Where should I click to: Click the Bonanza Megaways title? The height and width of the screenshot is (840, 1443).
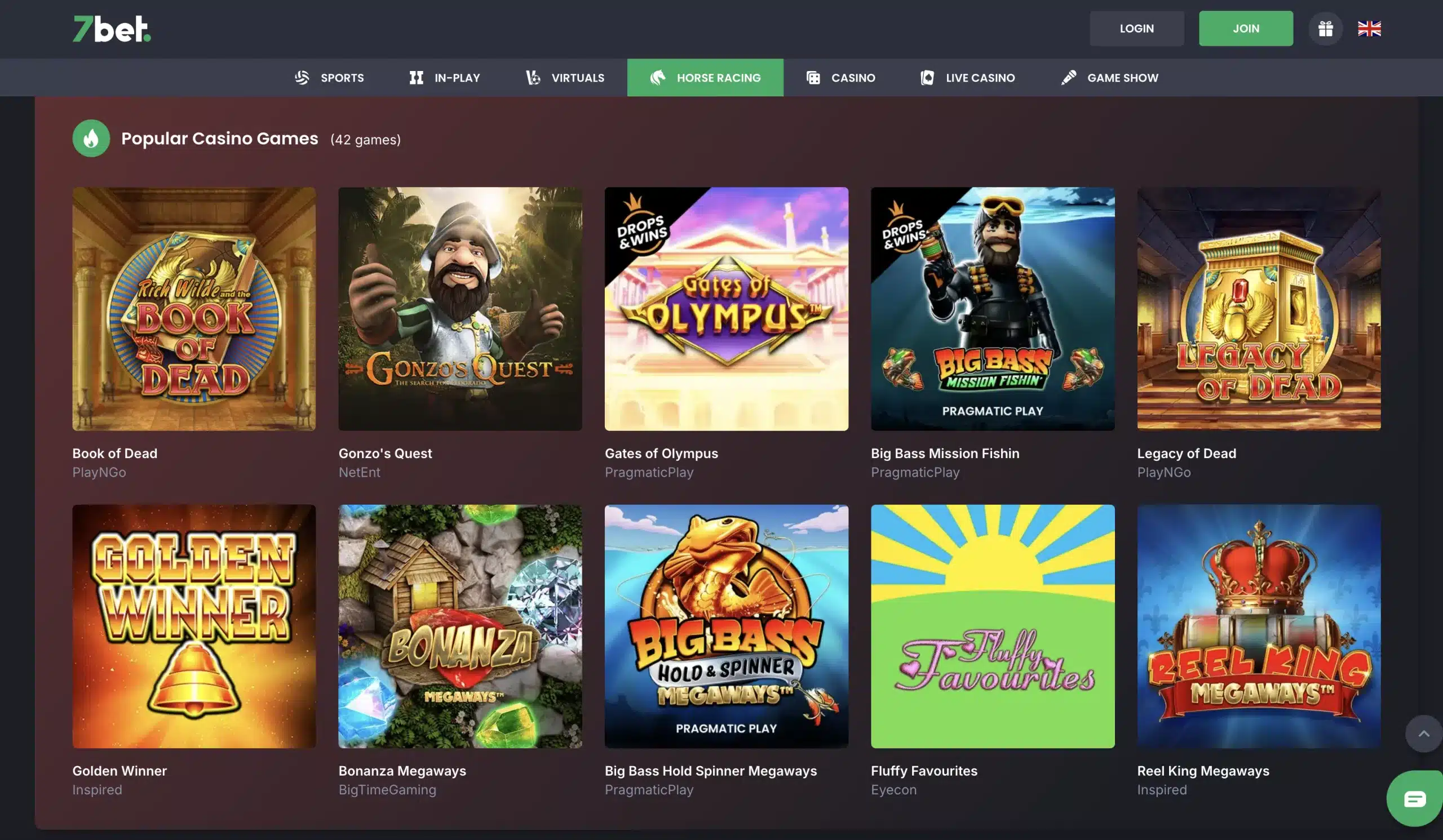(402, 771)
